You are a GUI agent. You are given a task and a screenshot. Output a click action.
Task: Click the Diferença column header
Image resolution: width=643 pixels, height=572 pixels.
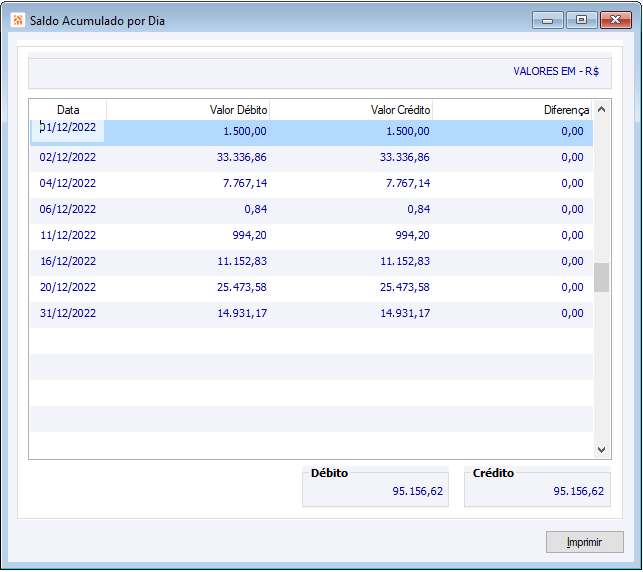(512, 110)
